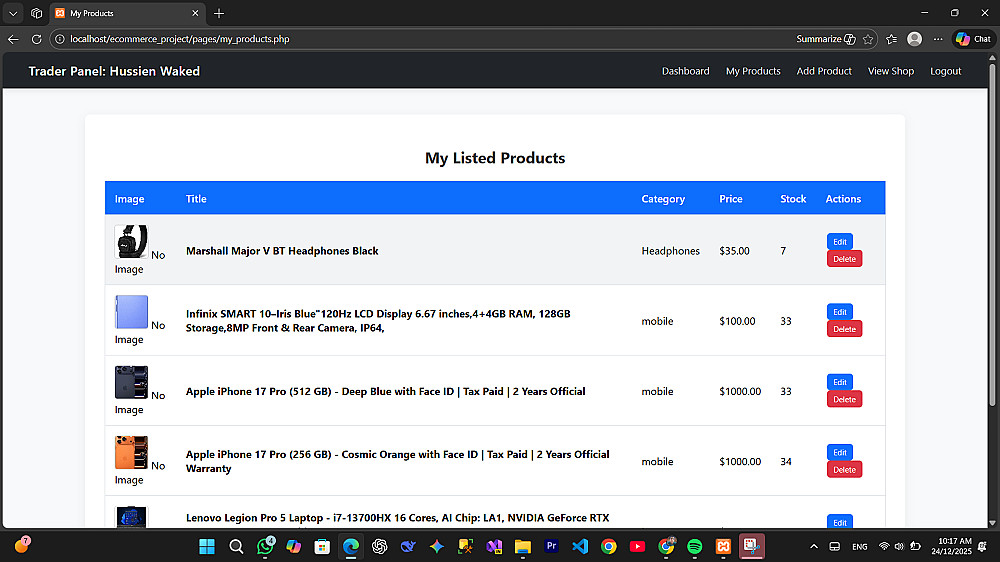The width and height of the screenshot is (1000, 562).
Task: Delete the iPhone 17 Pro 256 GB product
Action: [x=844, y=469]
